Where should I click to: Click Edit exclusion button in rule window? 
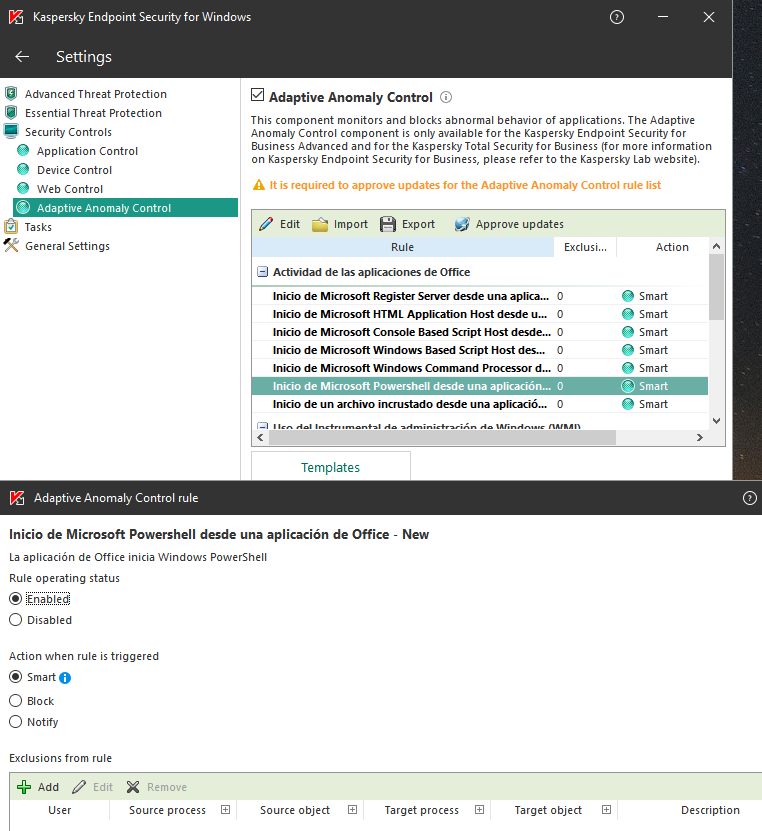point(93,787)
